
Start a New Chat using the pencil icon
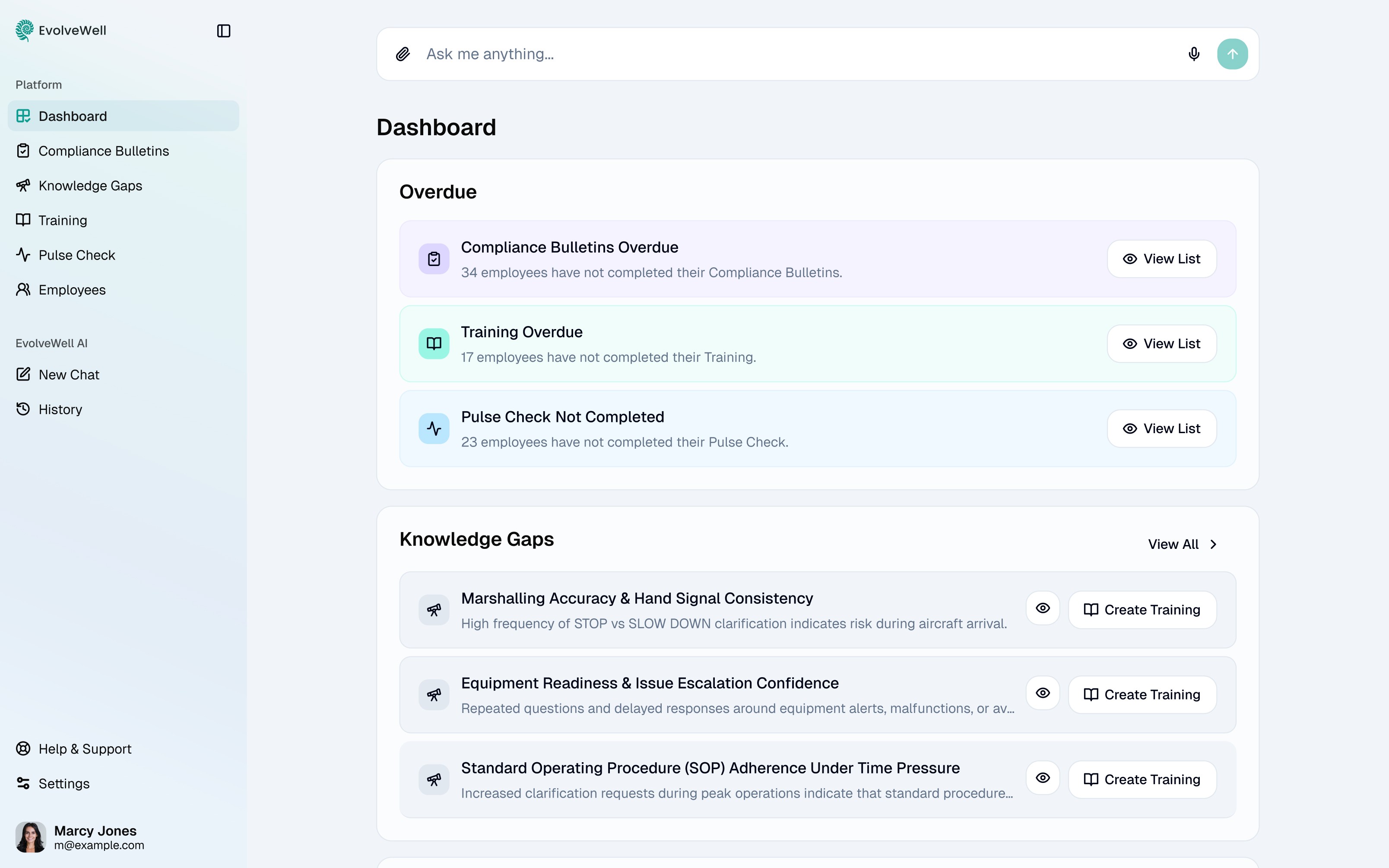(x=23, y=374)
